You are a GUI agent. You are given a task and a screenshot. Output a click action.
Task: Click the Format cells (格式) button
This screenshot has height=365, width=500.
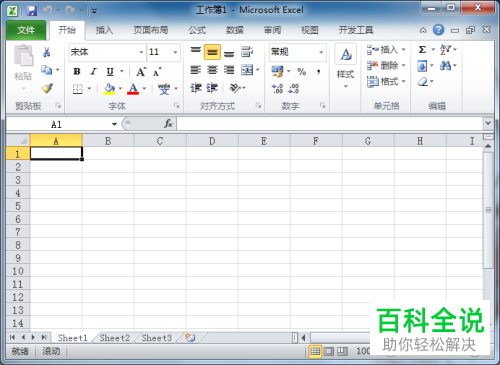(386, 81)
